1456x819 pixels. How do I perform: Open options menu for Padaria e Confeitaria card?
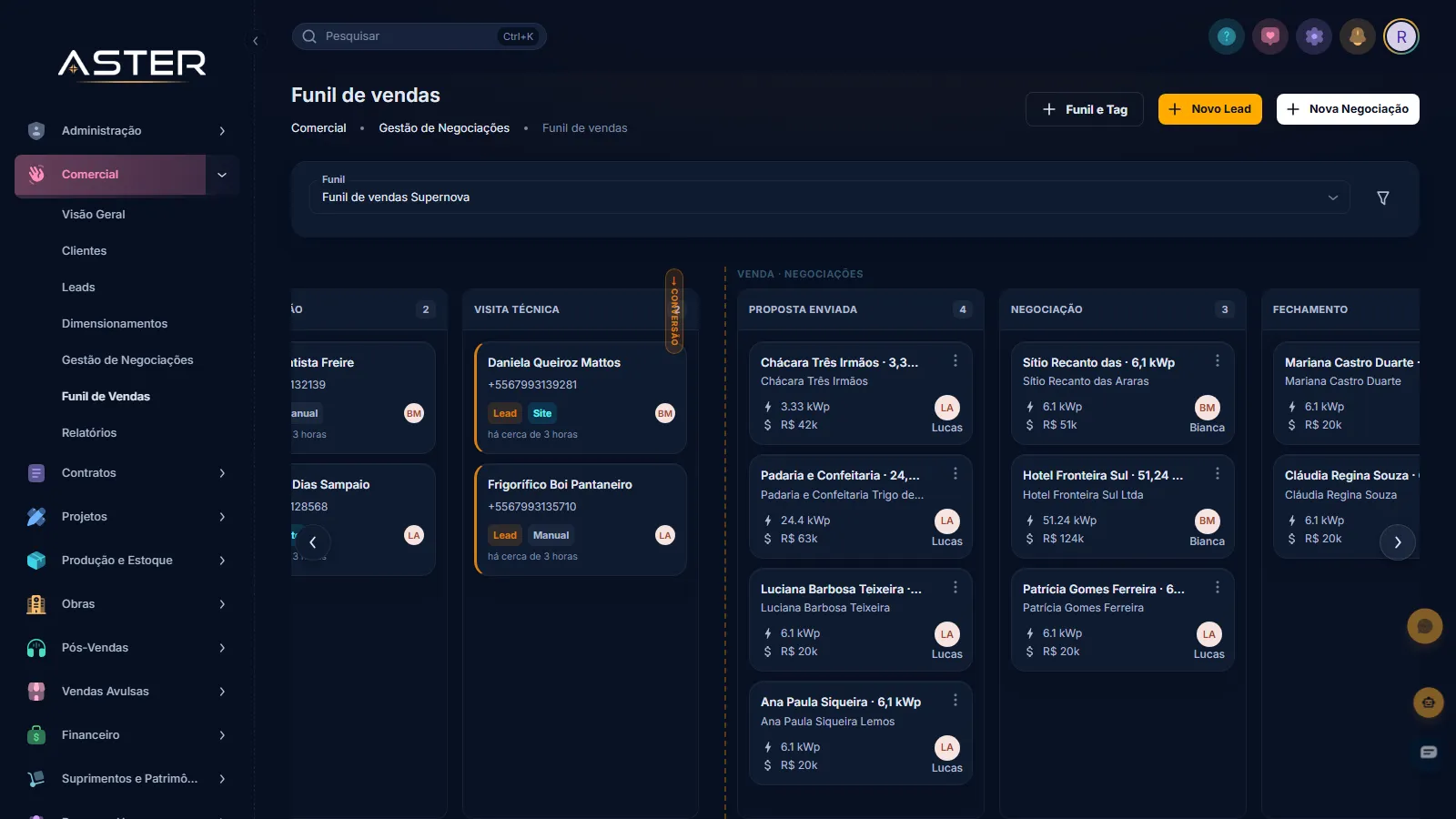point(955,474)
